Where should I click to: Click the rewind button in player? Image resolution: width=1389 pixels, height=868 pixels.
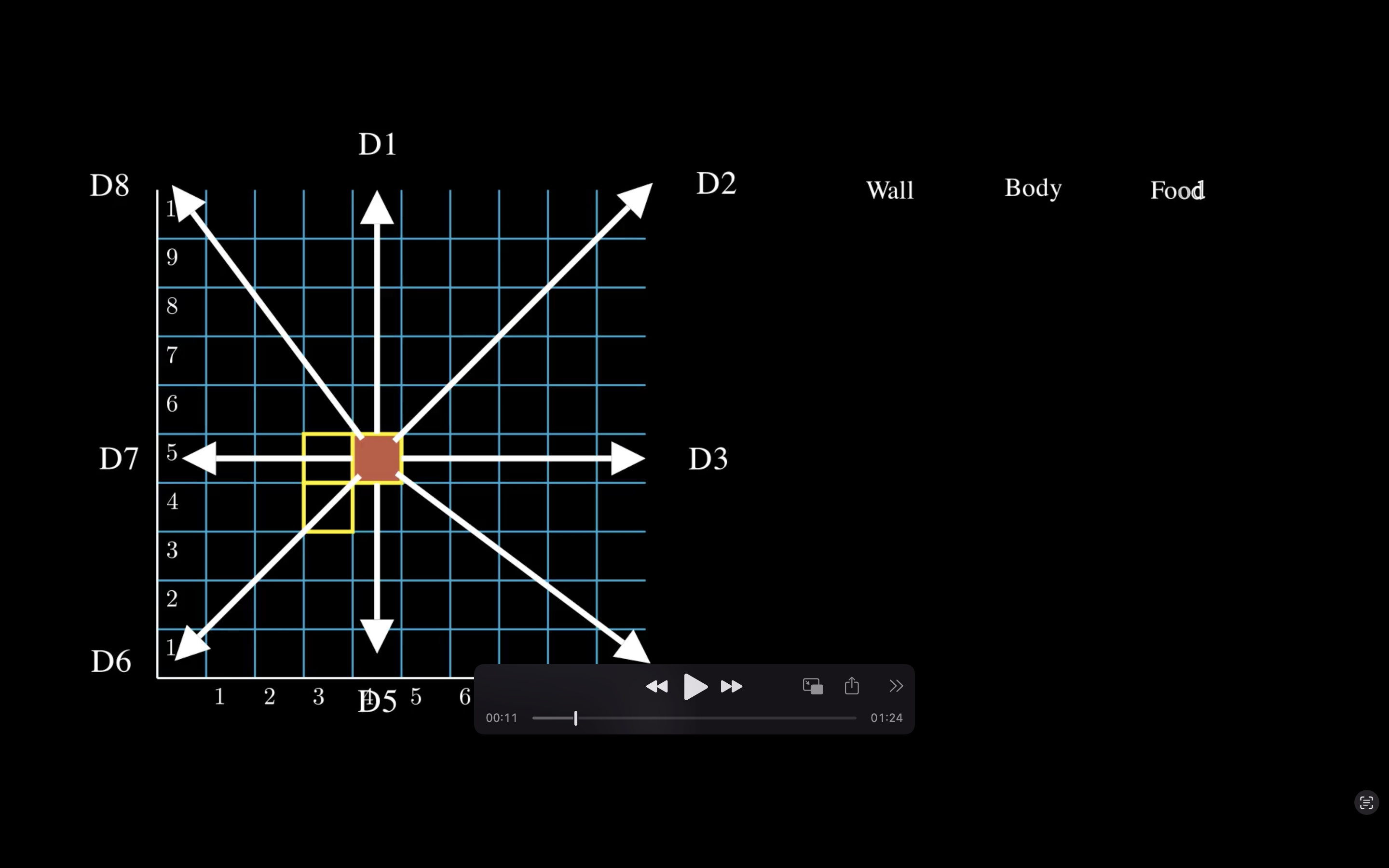pos(657,686)
